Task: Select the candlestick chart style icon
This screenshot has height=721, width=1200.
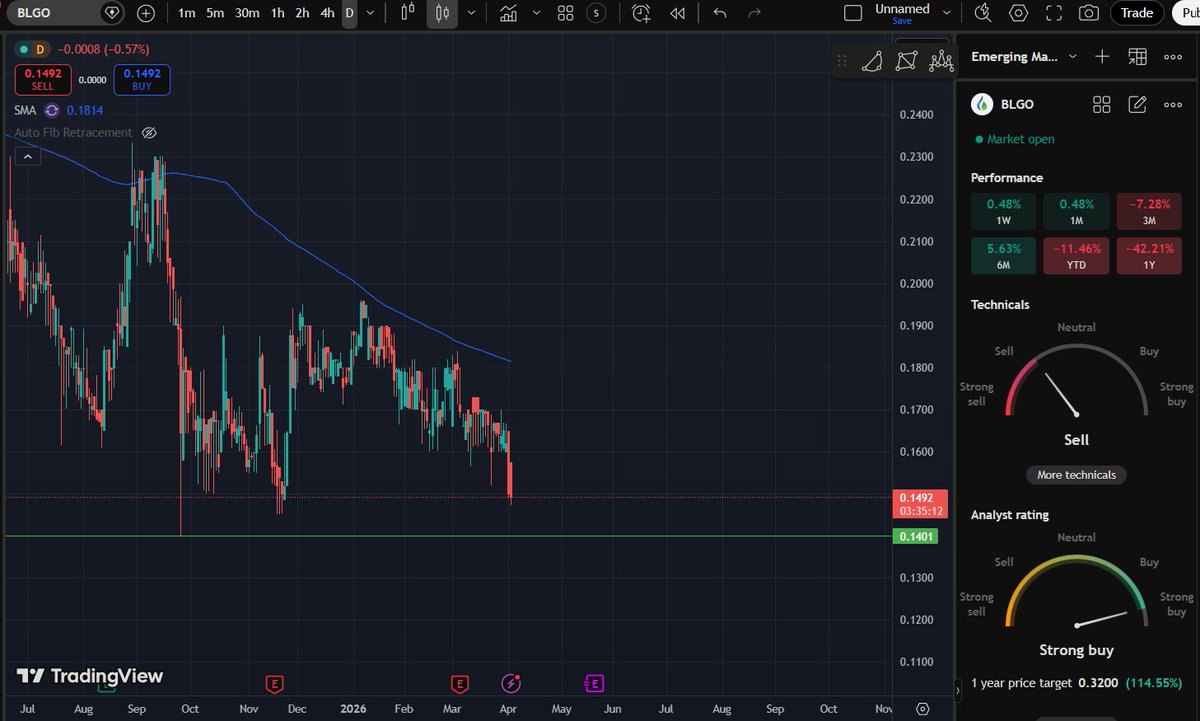Action: click(x=444, y=13)
